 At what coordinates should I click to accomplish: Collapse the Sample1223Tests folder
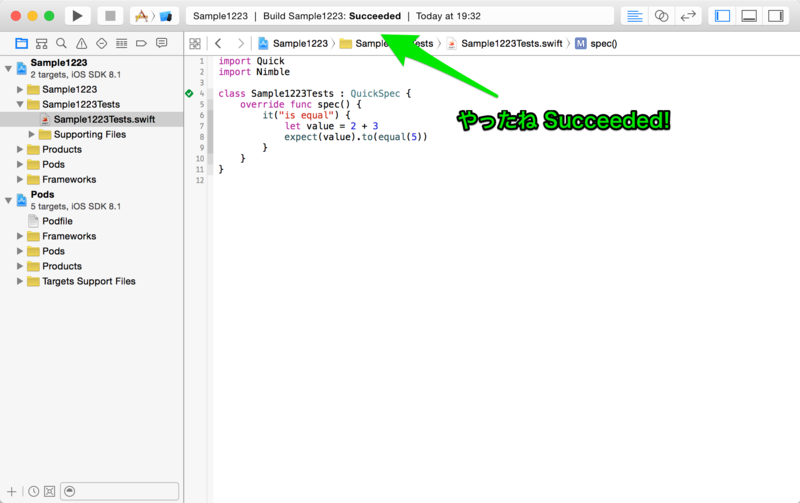tap(19, 104)
